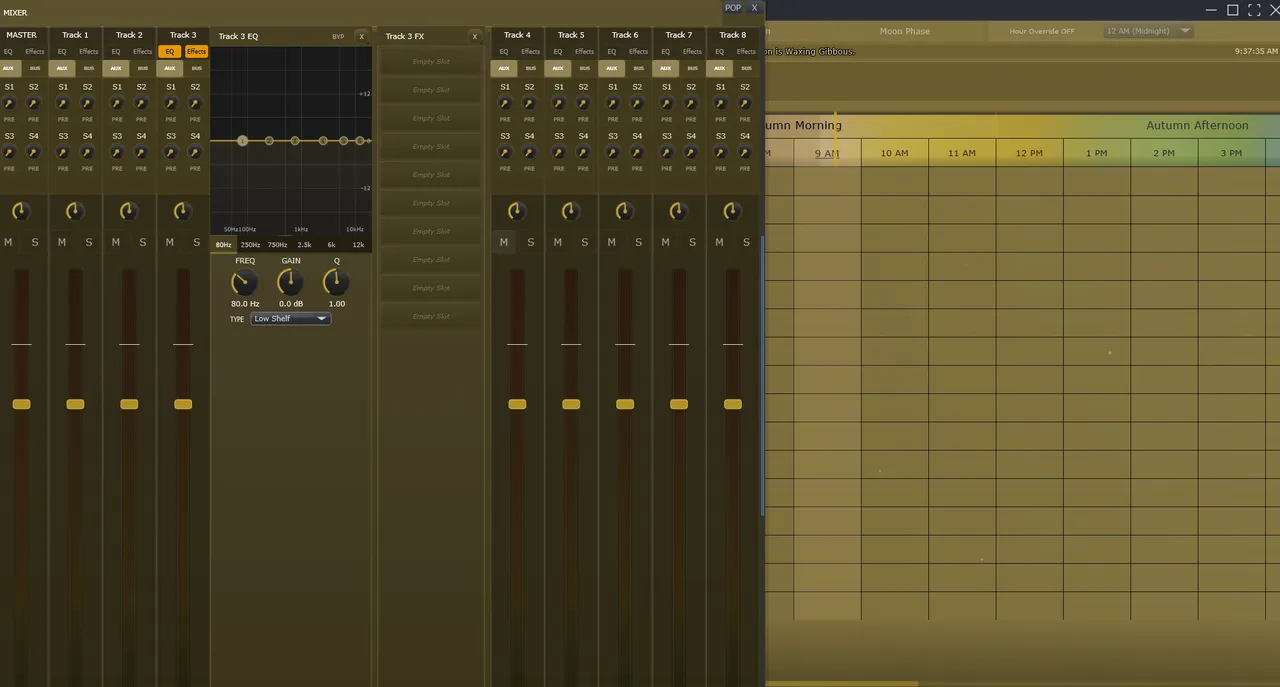The image size is (1280, 687).
Task: Bypass the Track 3 EQ
Action: click(338, 36)
